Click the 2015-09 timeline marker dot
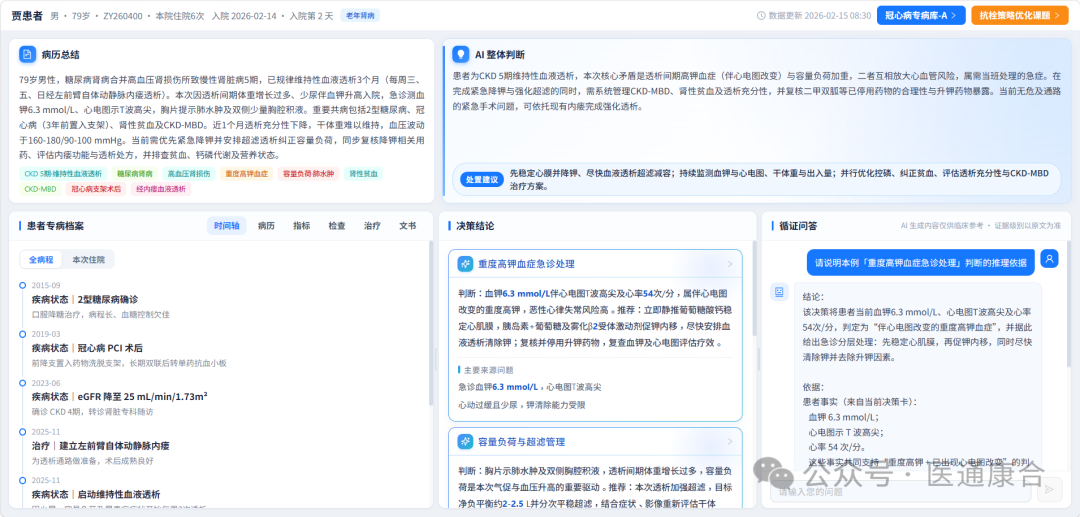 (x=23, y=285)
